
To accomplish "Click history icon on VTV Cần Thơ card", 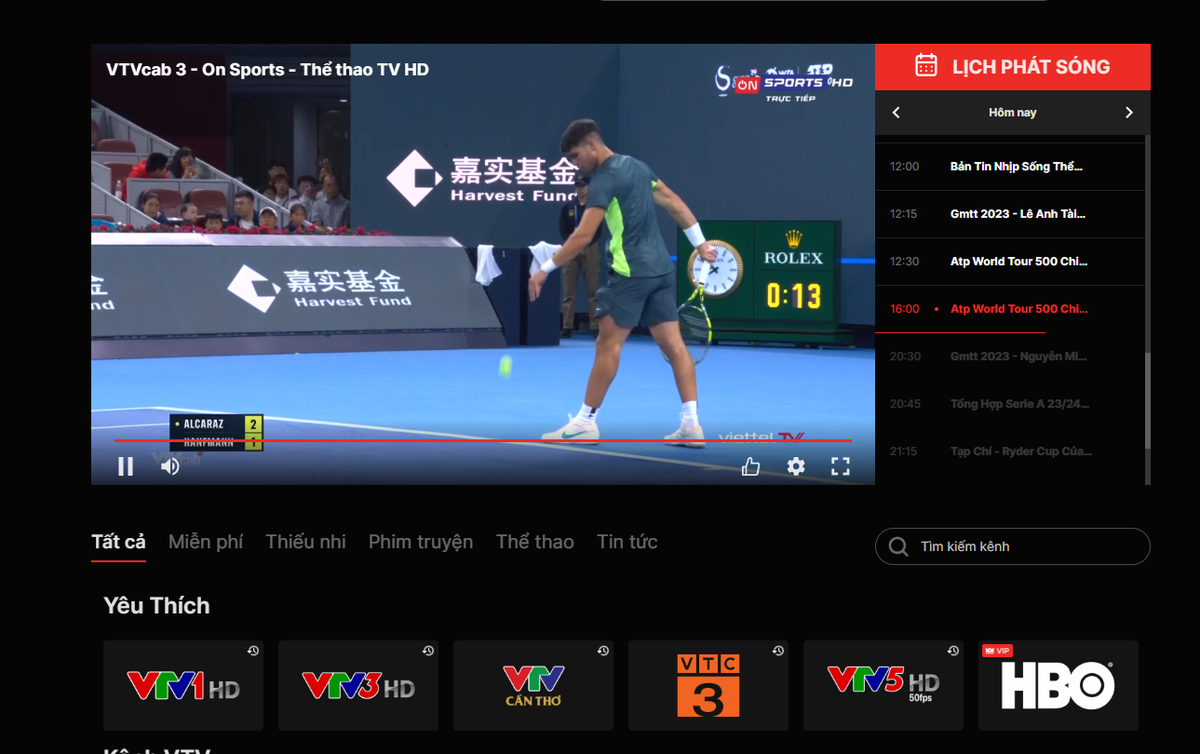I will point(603,651).
